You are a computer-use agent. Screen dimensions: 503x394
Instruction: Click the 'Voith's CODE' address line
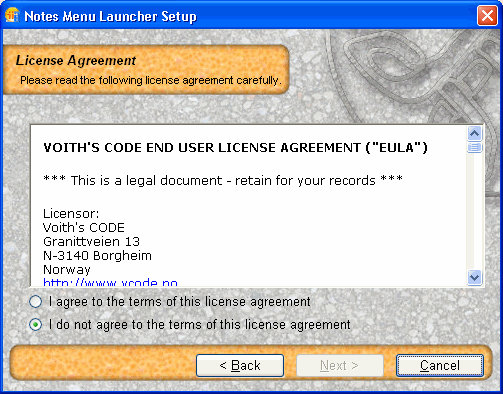[x=84, y=228]
